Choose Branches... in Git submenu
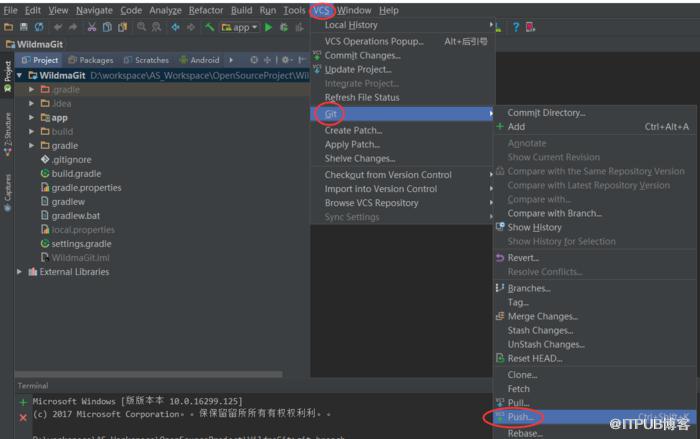This screenshot has width=700, height=439. point(594,288)
